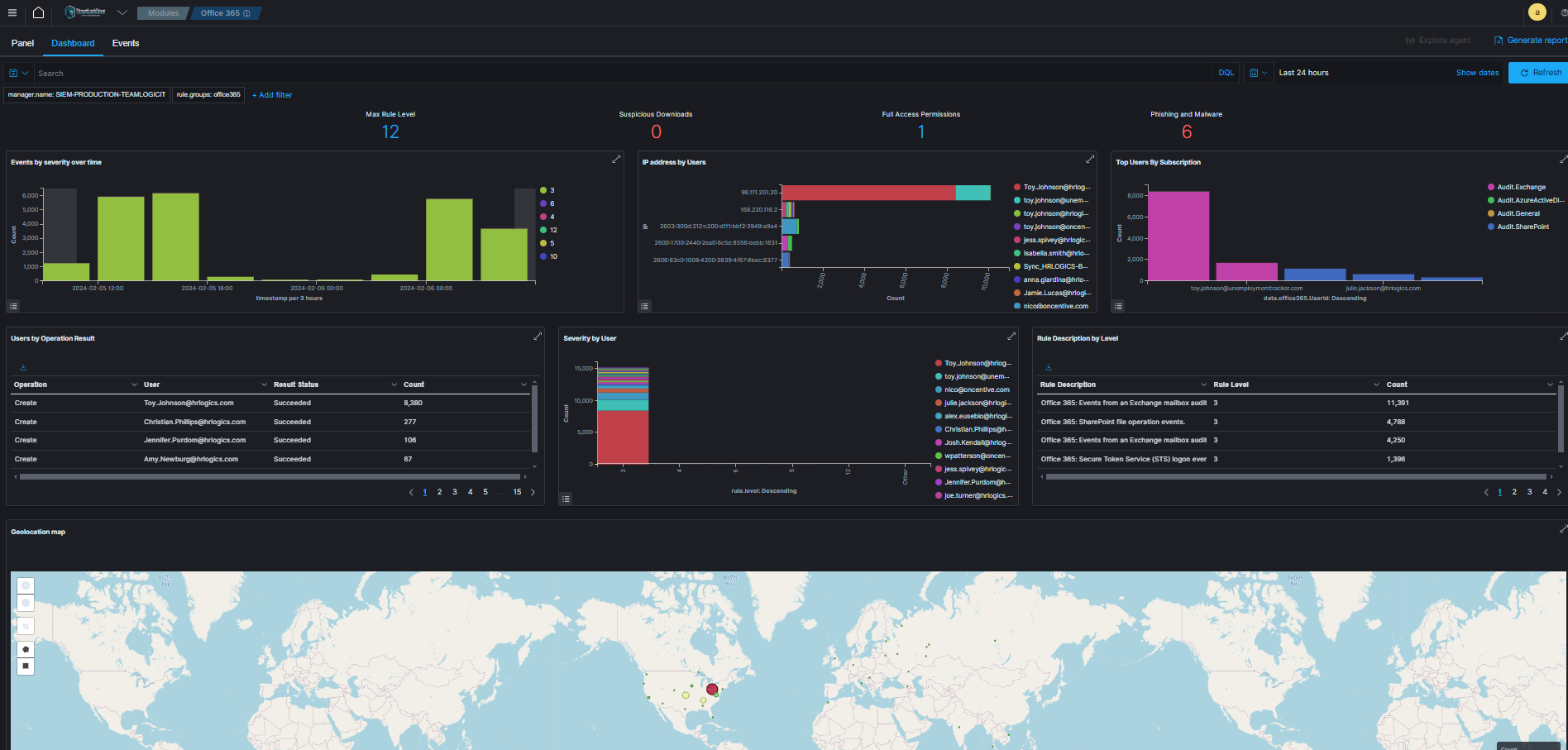The image size is (1568, 750).
Task: Open the Modules breadcrumb
Action: [x=163, y=13]
